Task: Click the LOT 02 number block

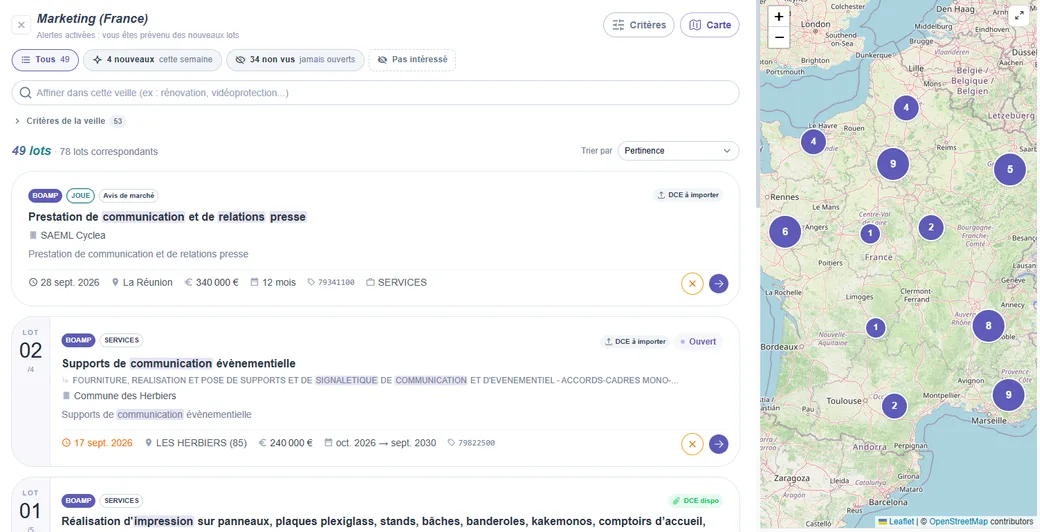Action: [x=31, y=350]
